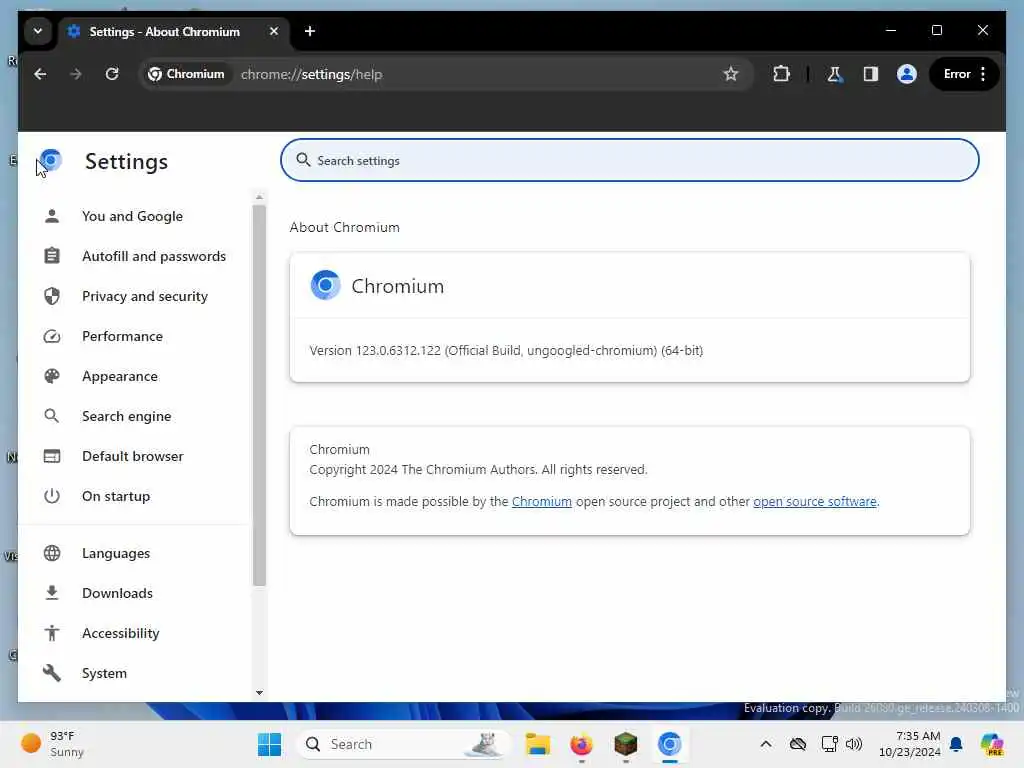Maximize the Chromium window
This screenshot has height=768, width=1024.
pos(936,30)
